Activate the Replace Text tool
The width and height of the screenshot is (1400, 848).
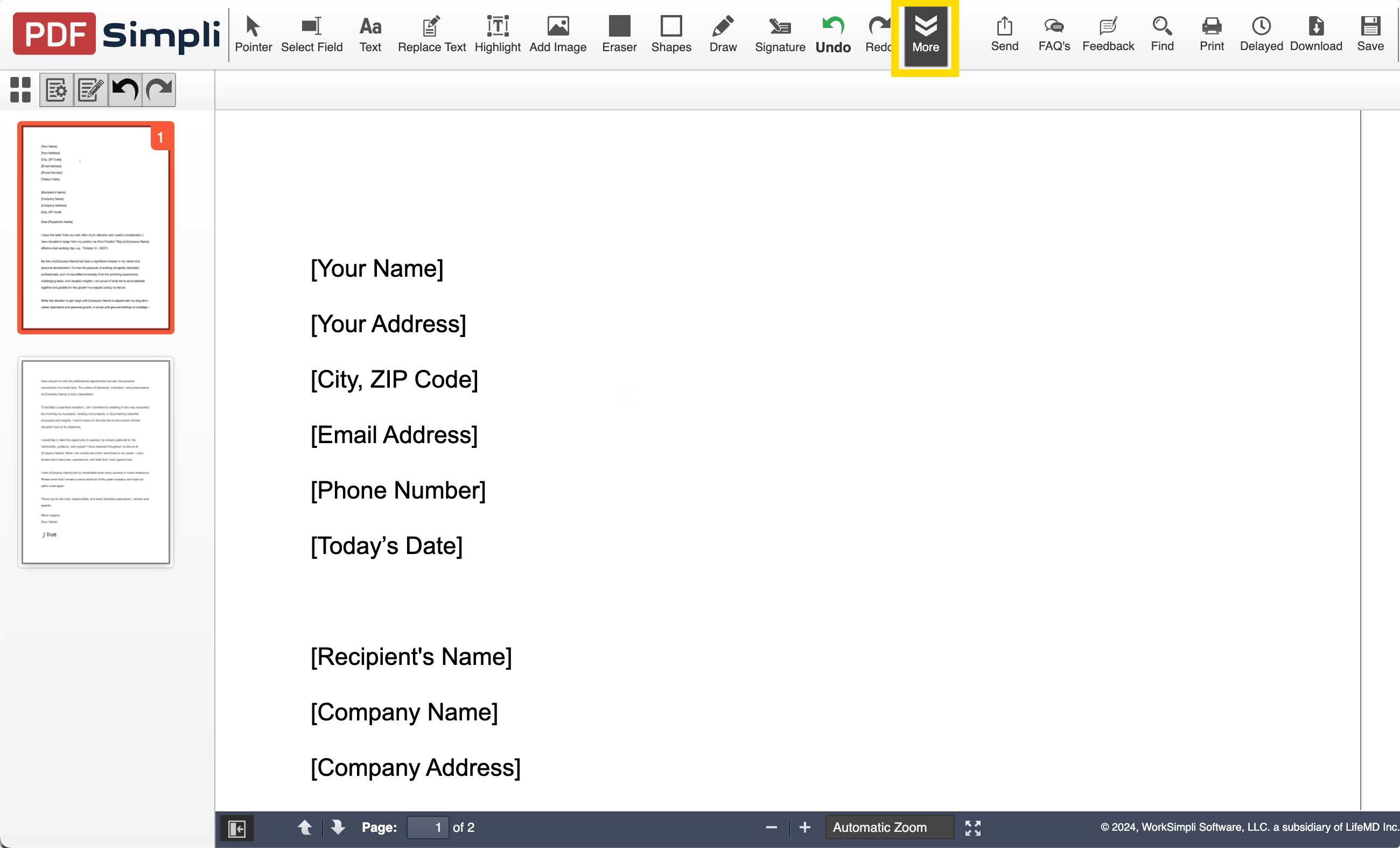pos(431,34)
